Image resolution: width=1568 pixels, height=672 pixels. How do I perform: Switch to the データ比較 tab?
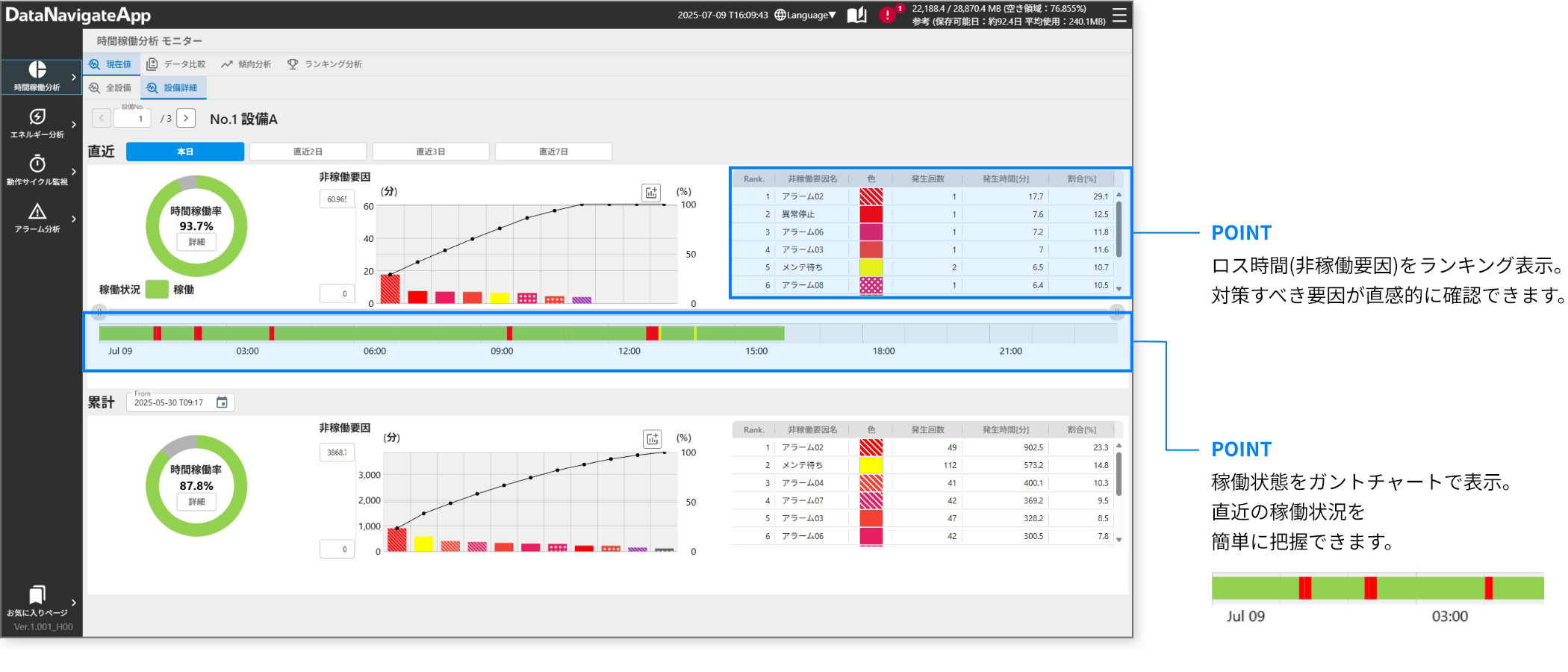coord(176,64)
